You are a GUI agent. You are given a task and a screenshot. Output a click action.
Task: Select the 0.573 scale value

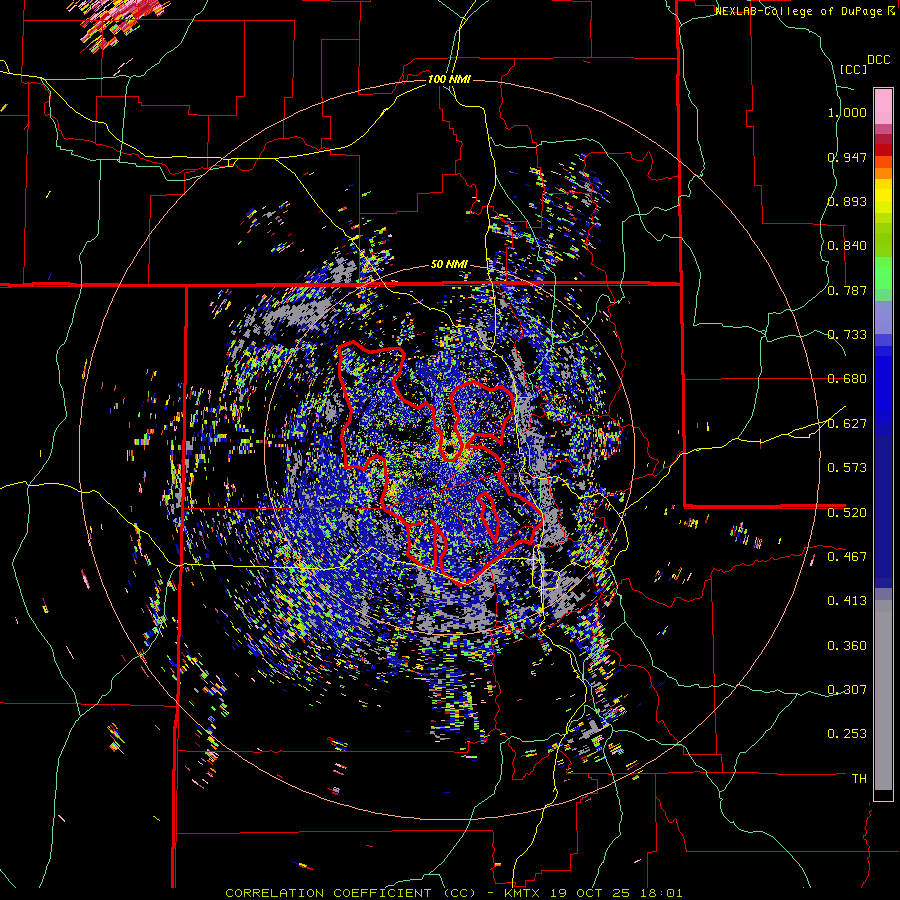pos(847,467)
